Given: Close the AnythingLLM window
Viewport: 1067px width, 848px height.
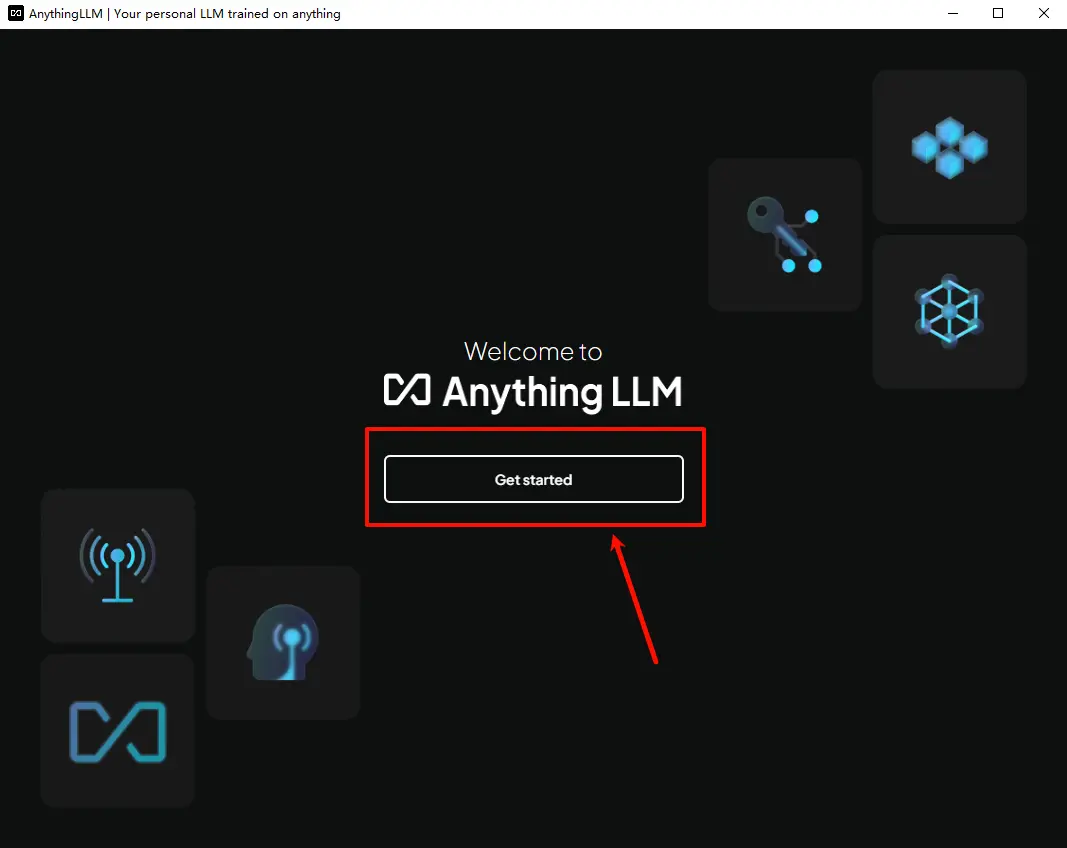Looking at the screenshot, I should [x=1043, y=14].
